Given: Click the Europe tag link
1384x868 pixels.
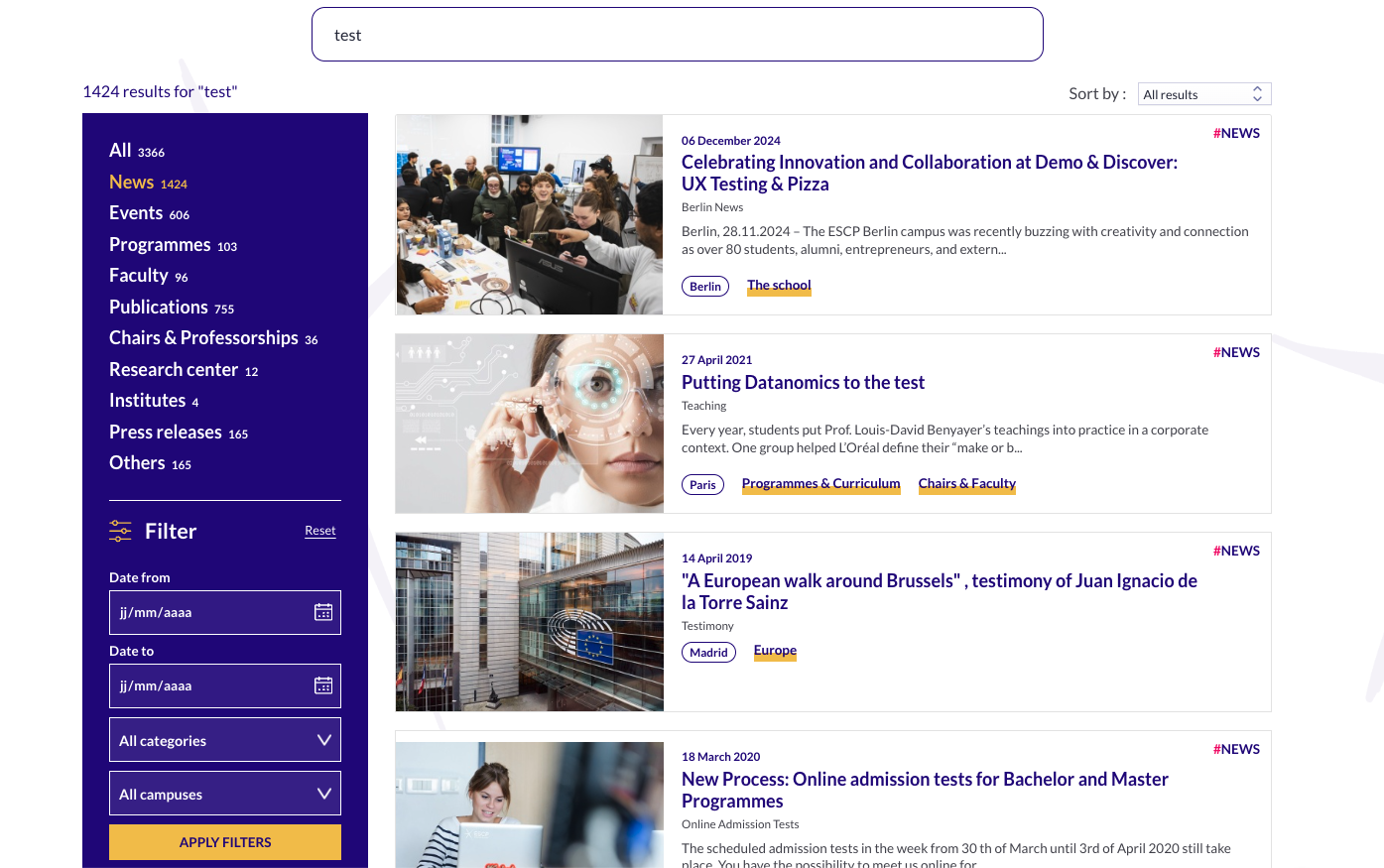Looking at the screenshot, I should (x=775, y=651).
